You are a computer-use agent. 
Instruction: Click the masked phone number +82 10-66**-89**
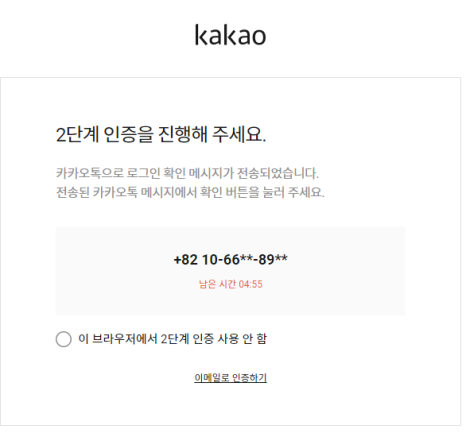pyautogui.click(x=230, y=259)
